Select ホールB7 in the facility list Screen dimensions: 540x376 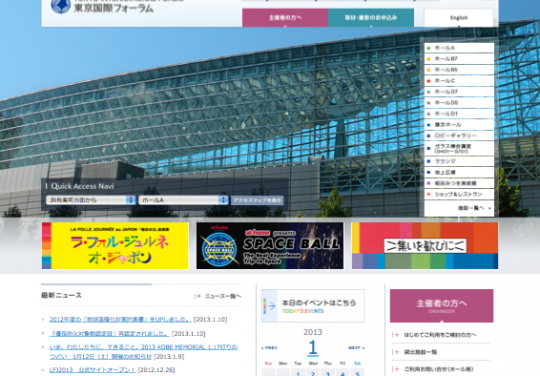click(x=459, y=59)
